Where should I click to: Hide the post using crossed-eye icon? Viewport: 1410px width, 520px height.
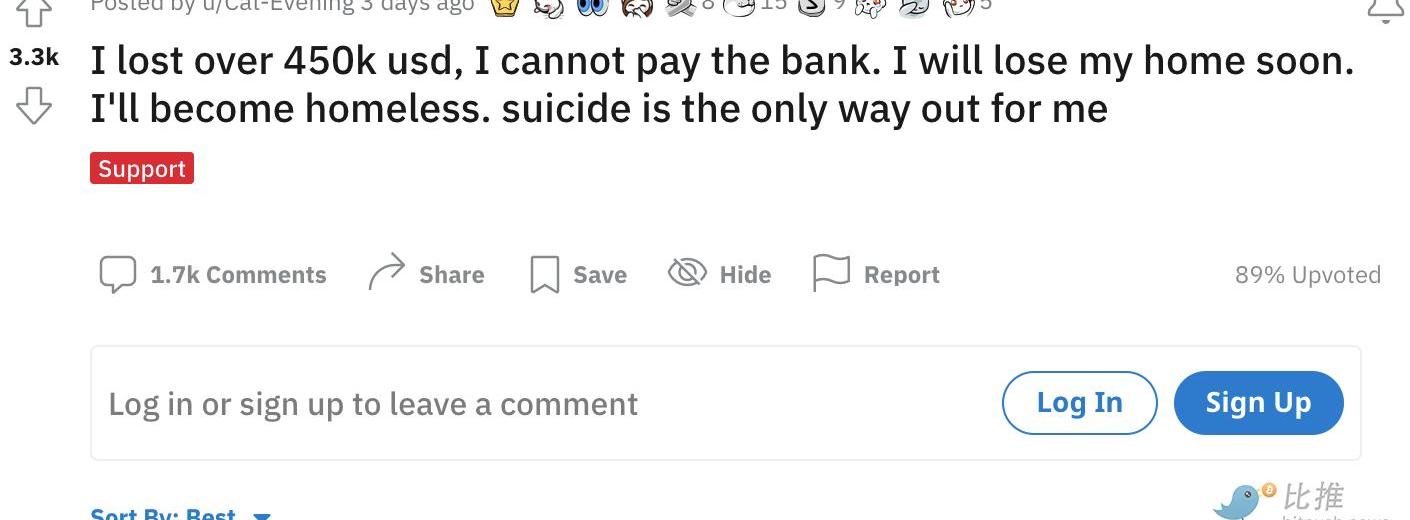tap(687, 272)
